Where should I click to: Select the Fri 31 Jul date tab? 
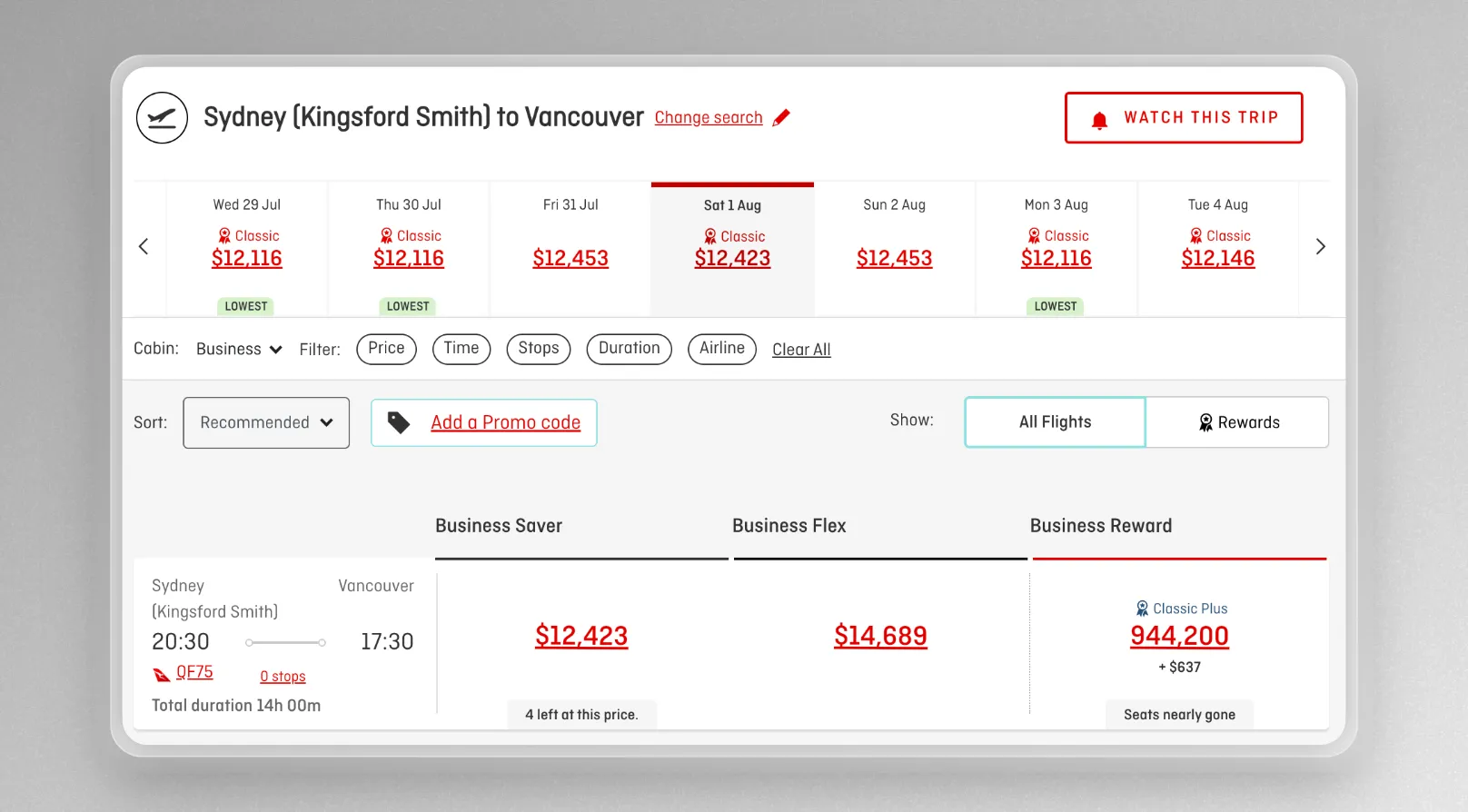pyautogui.click(x=570, y=249)
